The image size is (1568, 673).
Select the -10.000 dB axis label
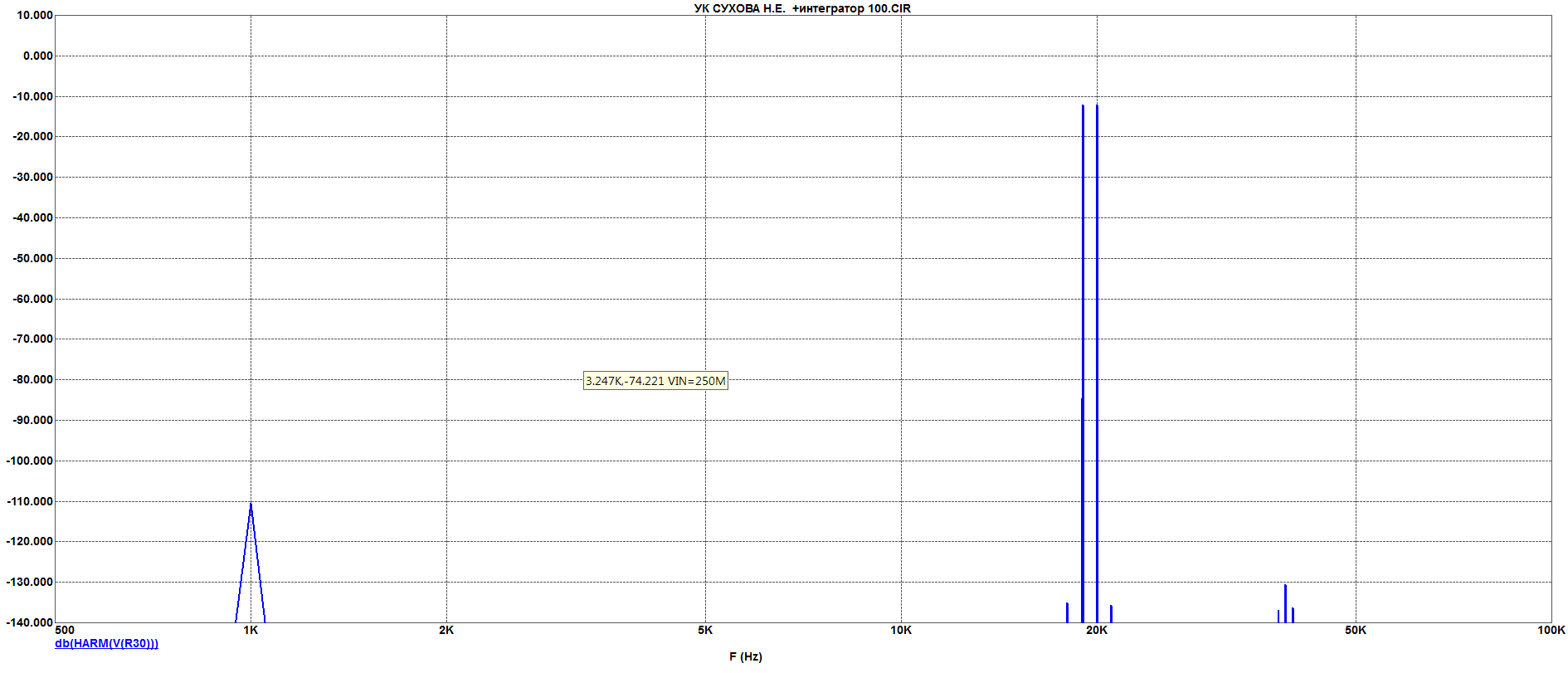tap(32, 96)
